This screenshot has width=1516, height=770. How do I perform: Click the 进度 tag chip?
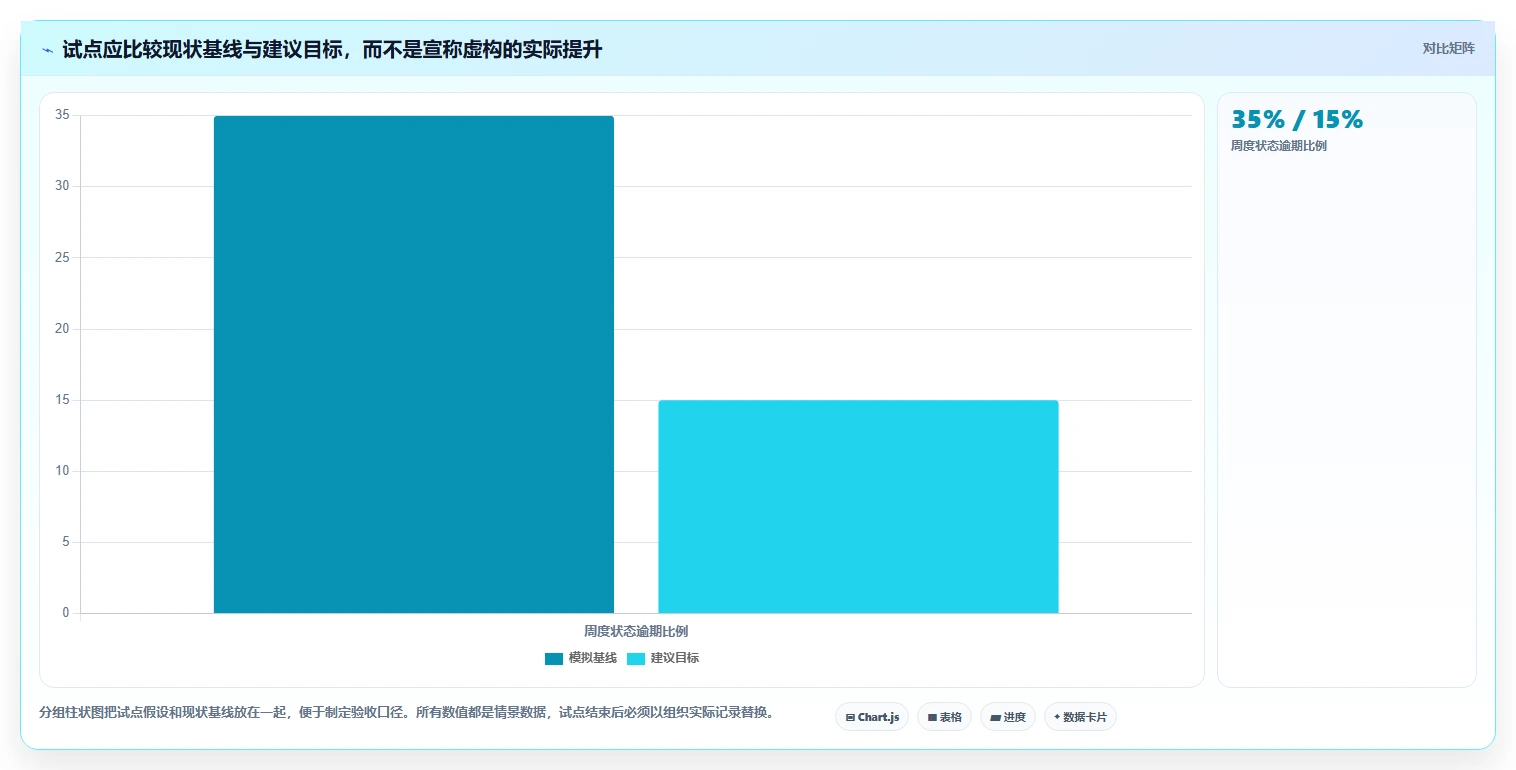(x=1008, y=717)
